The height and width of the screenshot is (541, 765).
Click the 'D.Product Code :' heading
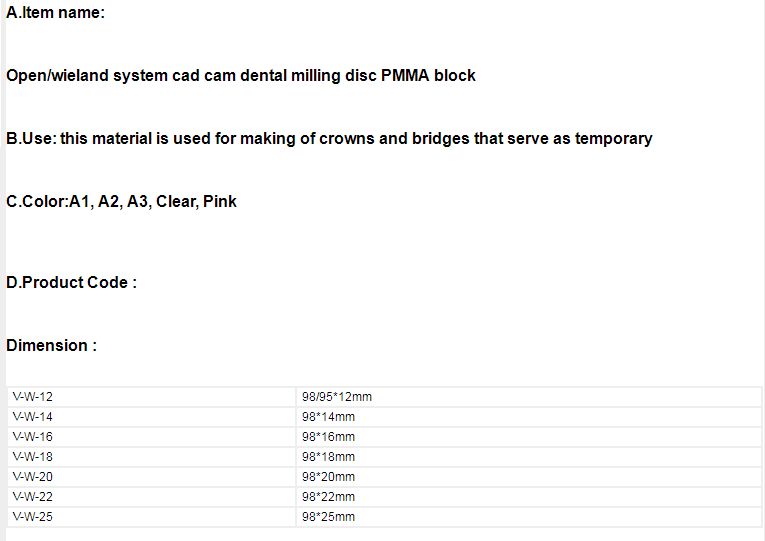point(71,282)
